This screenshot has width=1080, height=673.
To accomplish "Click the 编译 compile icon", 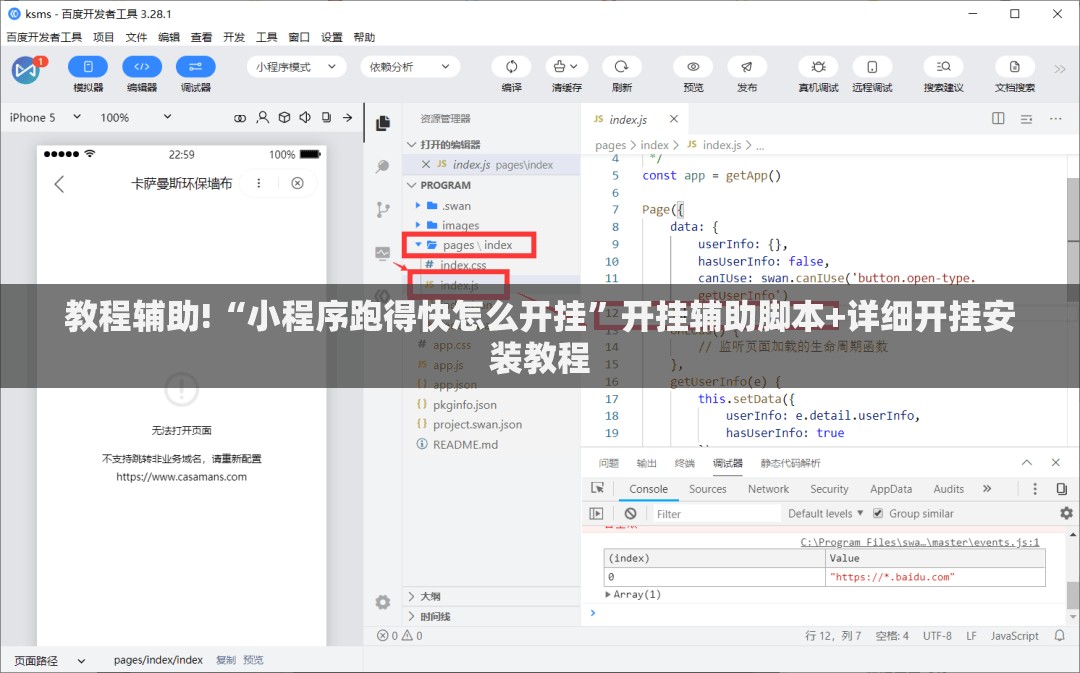I will 512,67.
